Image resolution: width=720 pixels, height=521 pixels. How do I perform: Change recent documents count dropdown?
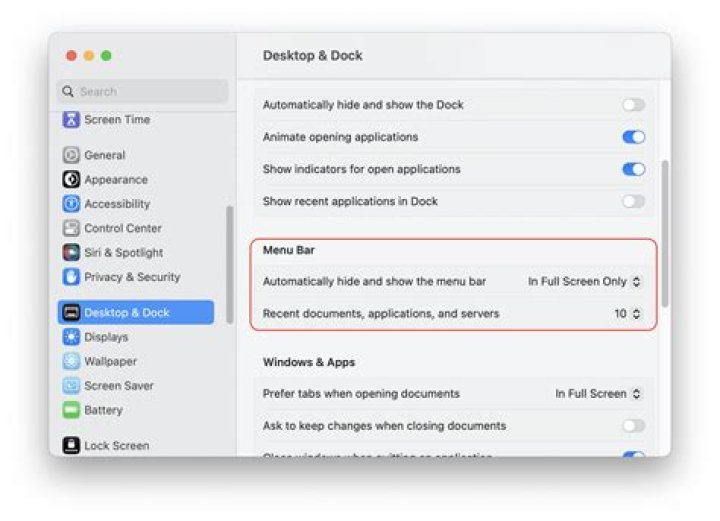pos(628,314)
